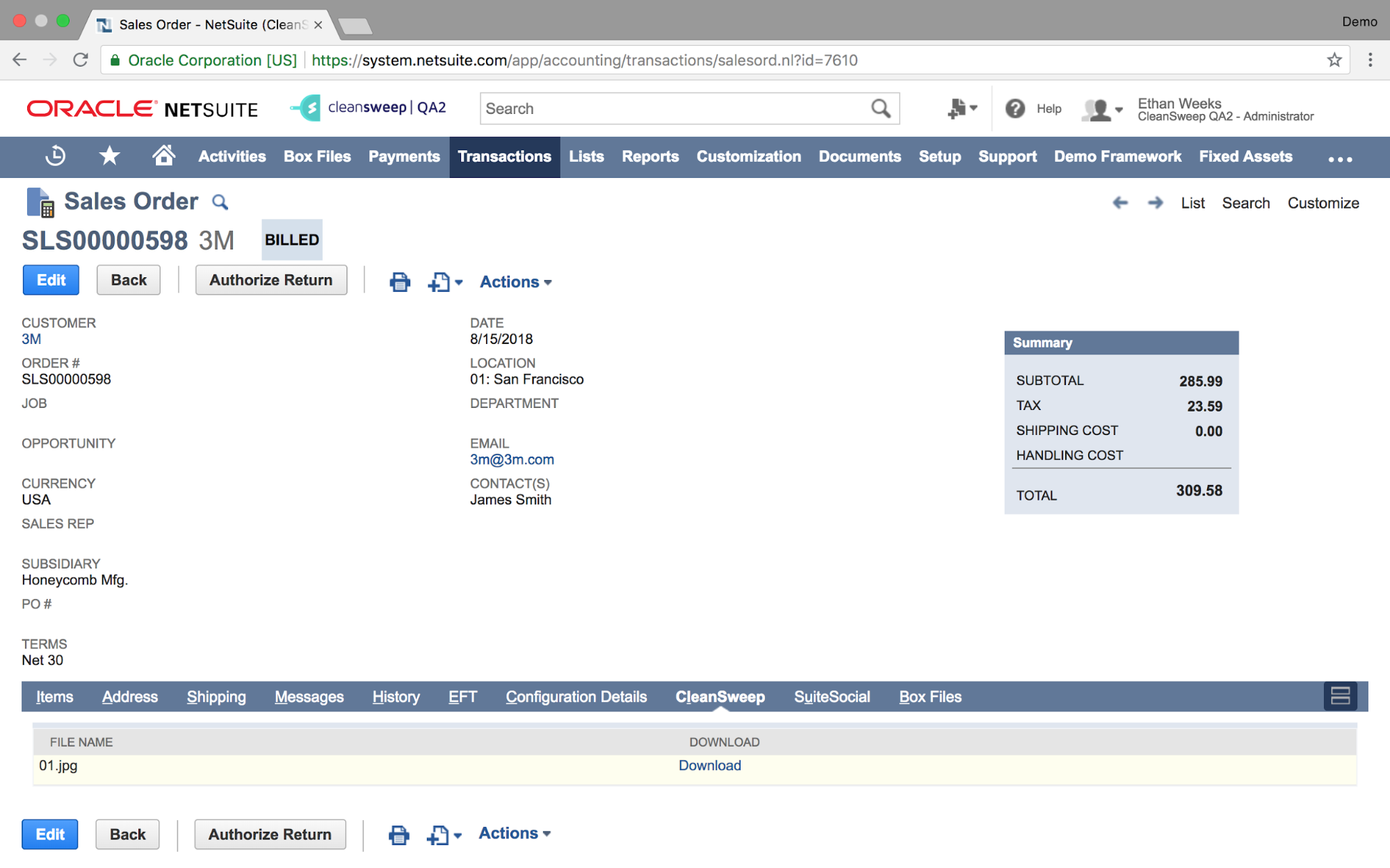Show more navigation menu items
The image size is (1390, 868).
pyautogui.click(x=1339, y=159)
